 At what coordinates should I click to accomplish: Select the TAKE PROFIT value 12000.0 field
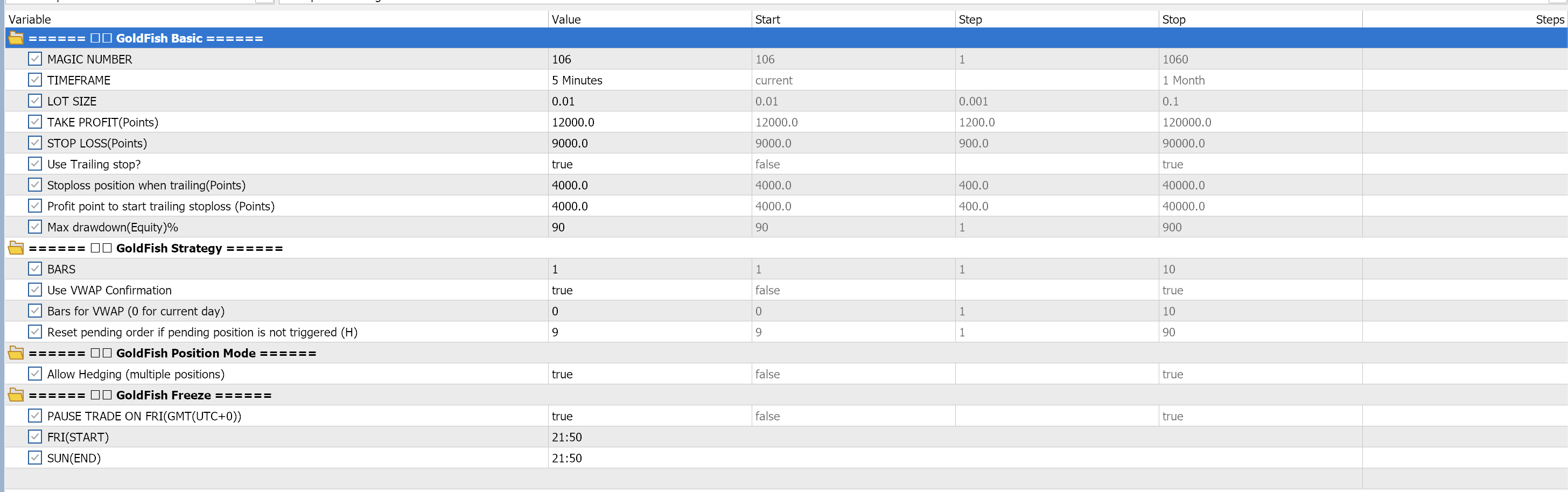[649, 122]
